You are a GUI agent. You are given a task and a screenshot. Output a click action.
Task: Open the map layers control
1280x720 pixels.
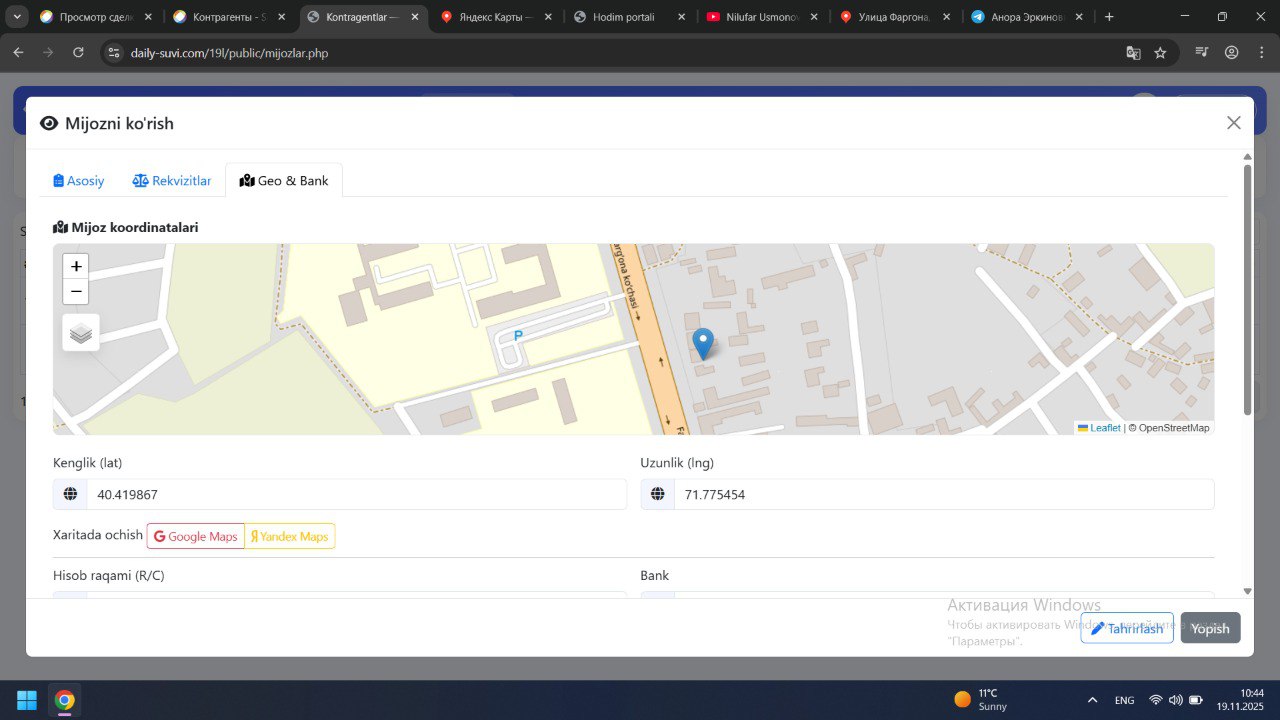(81, 333)
